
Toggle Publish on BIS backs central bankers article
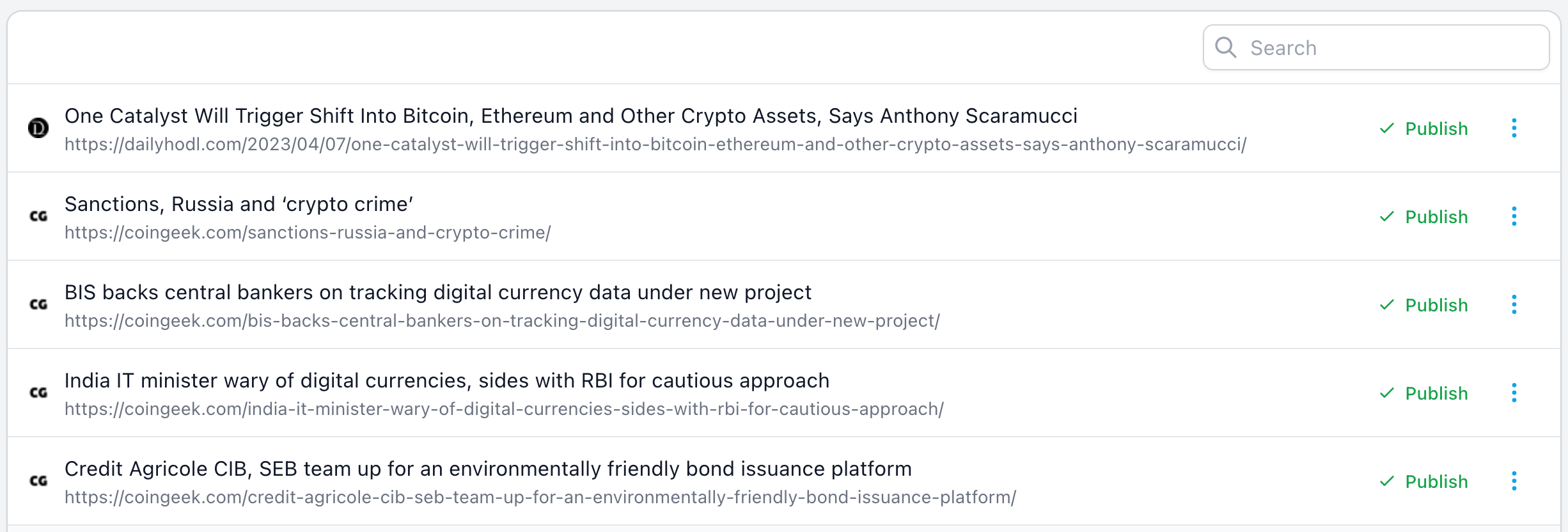(1424, 305)
